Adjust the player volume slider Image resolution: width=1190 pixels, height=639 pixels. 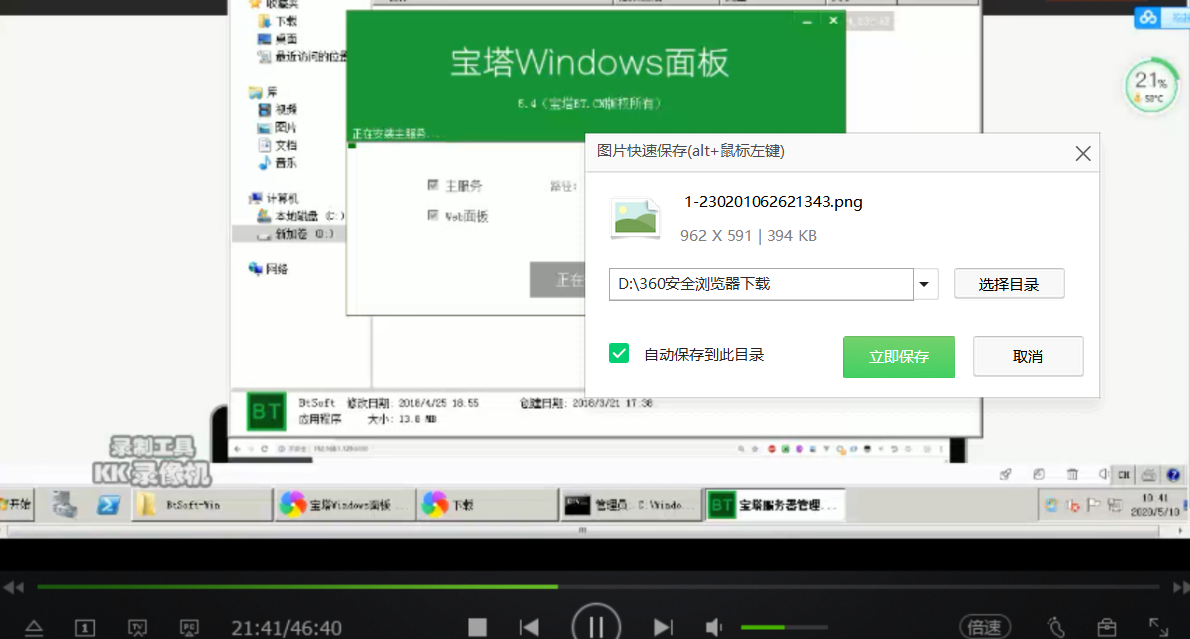pos(783,627)
